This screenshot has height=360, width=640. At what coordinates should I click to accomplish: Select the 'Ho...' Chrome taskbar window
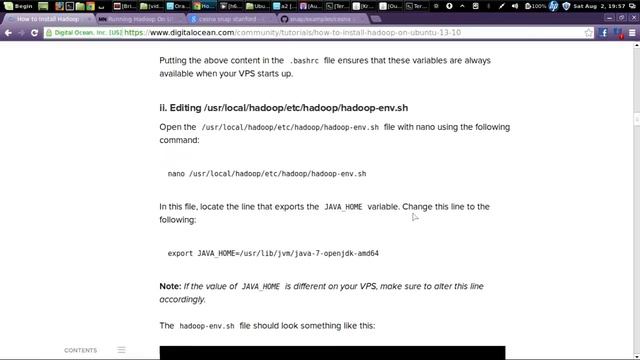pyautogui.click(x=204, y=6)
